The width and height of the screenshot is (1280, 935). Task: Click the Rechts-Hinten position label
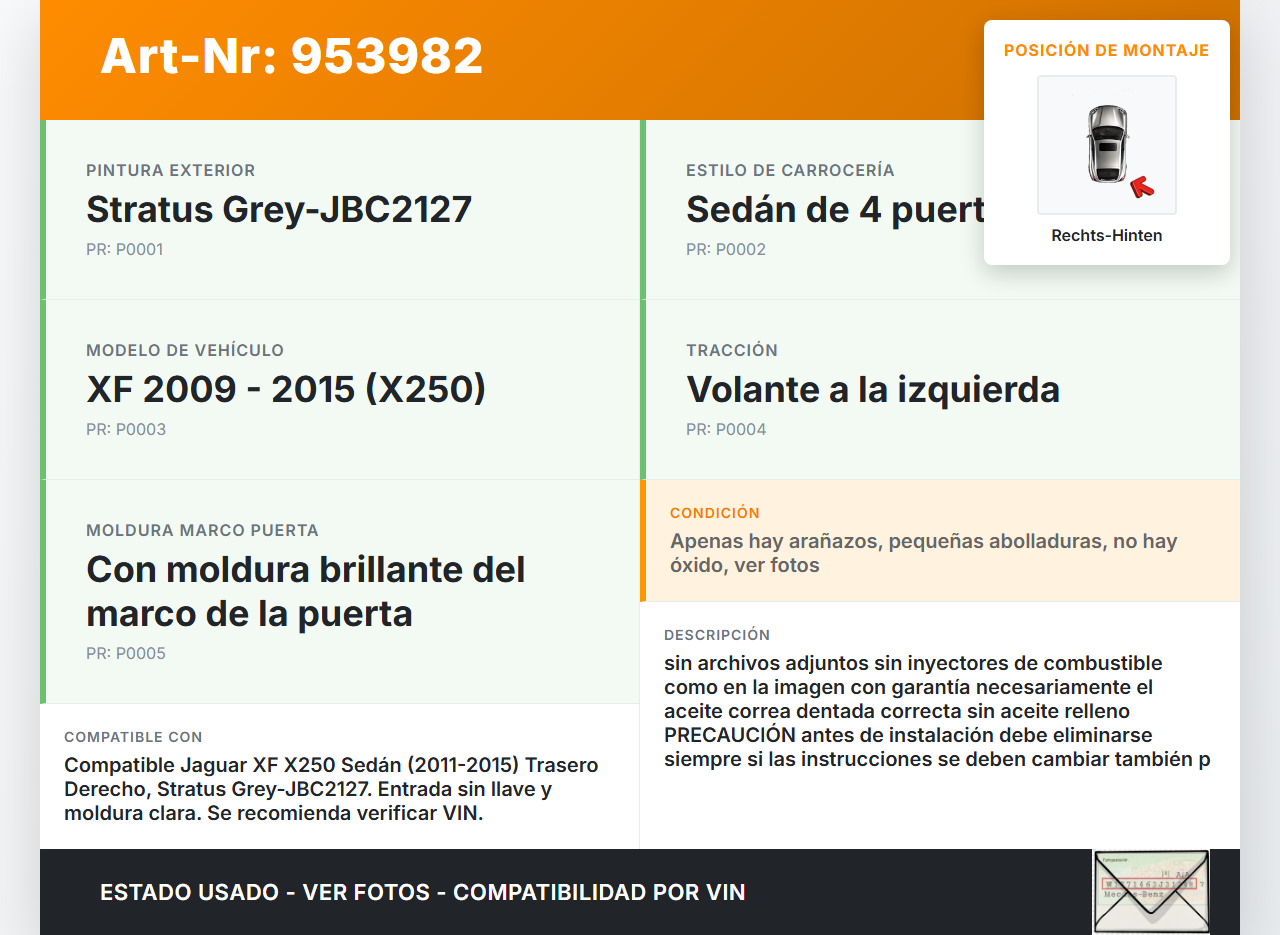1106,236
